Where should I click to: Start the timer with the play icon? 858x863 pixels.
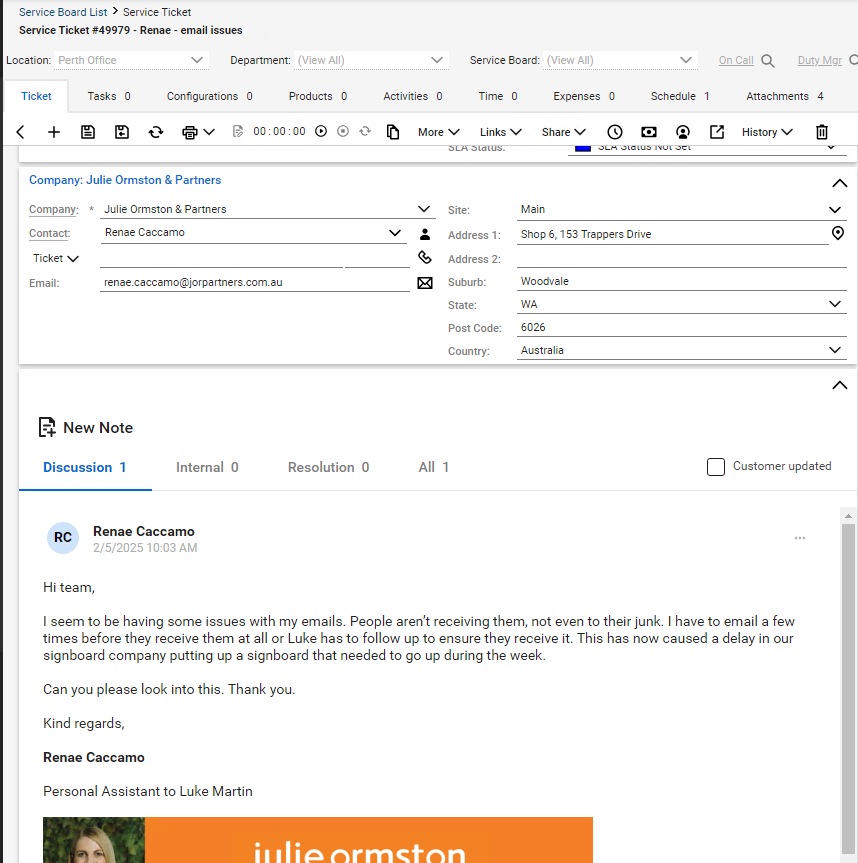pos(321,131)
